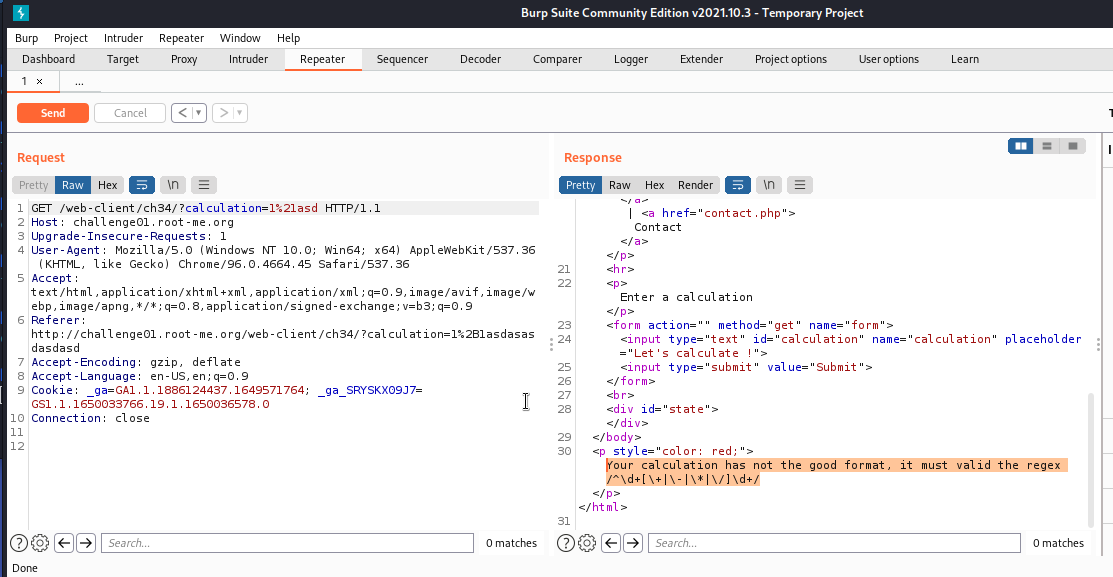1113x577 pixels.
Task: Open the Project menu
Action: [x=71, y=38]
